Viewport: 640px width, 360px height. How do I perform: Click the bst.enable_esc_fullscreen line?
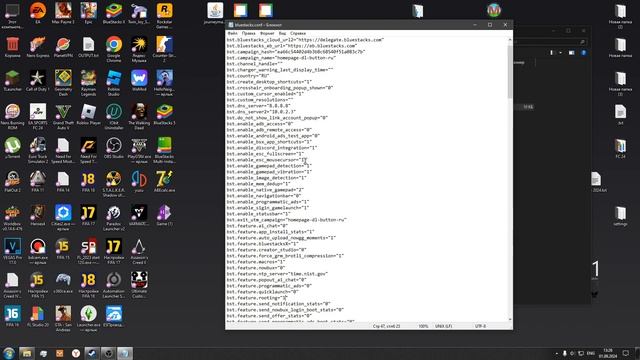(266, 154)
